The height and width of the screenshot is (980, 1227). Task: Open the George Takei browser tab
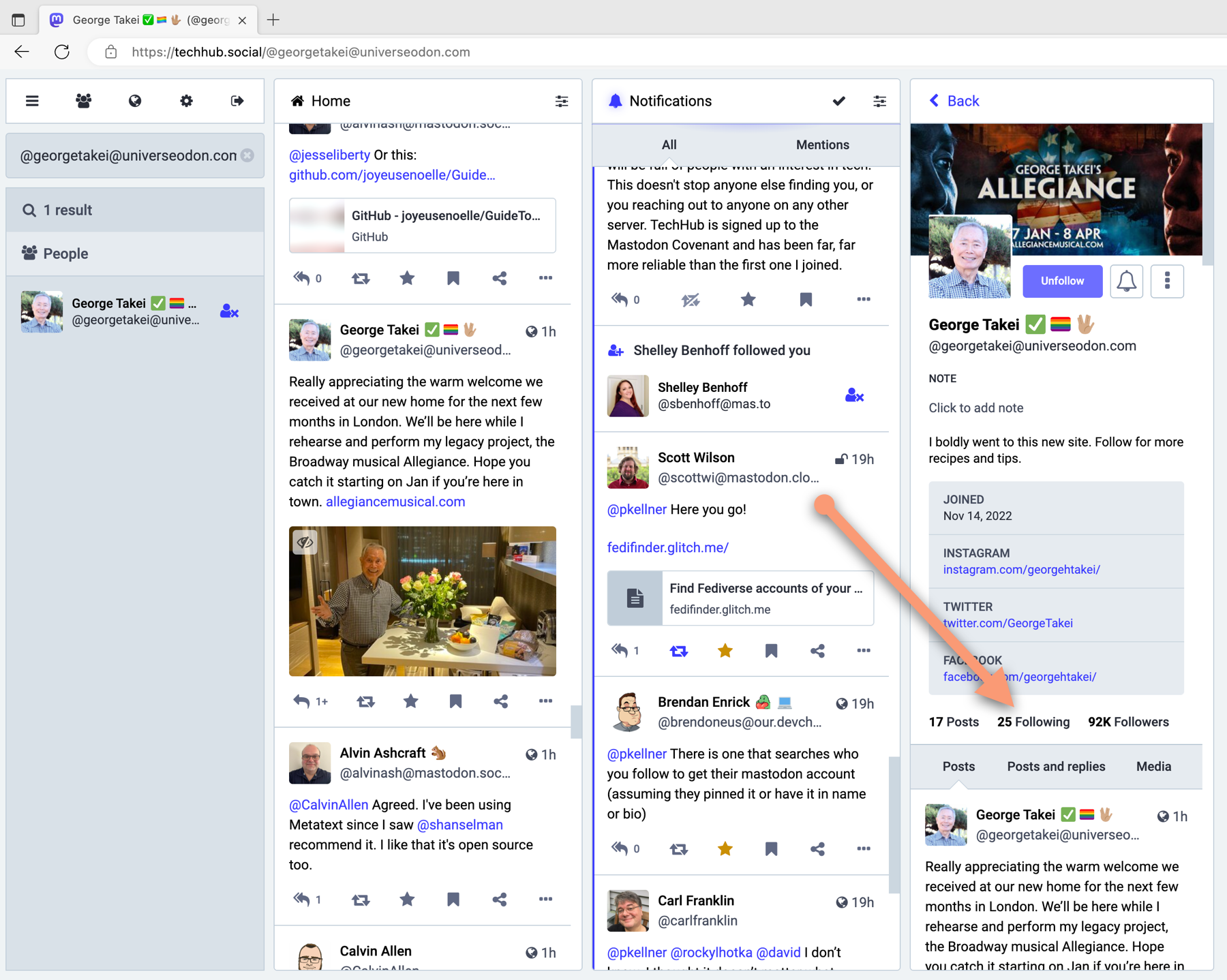(x=149, y=20)
